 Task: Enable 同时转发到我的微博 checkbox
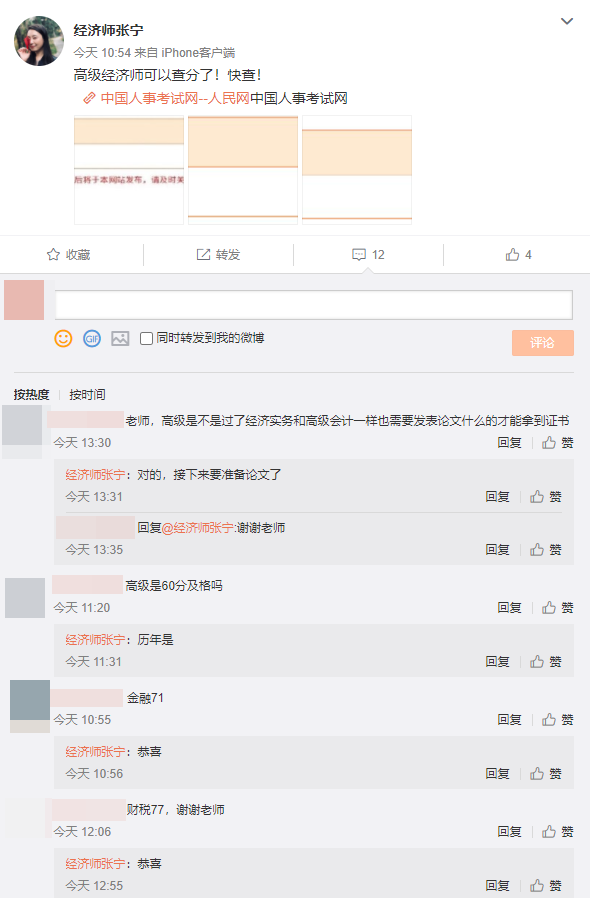pyautogui.click(x=147, y=338)
